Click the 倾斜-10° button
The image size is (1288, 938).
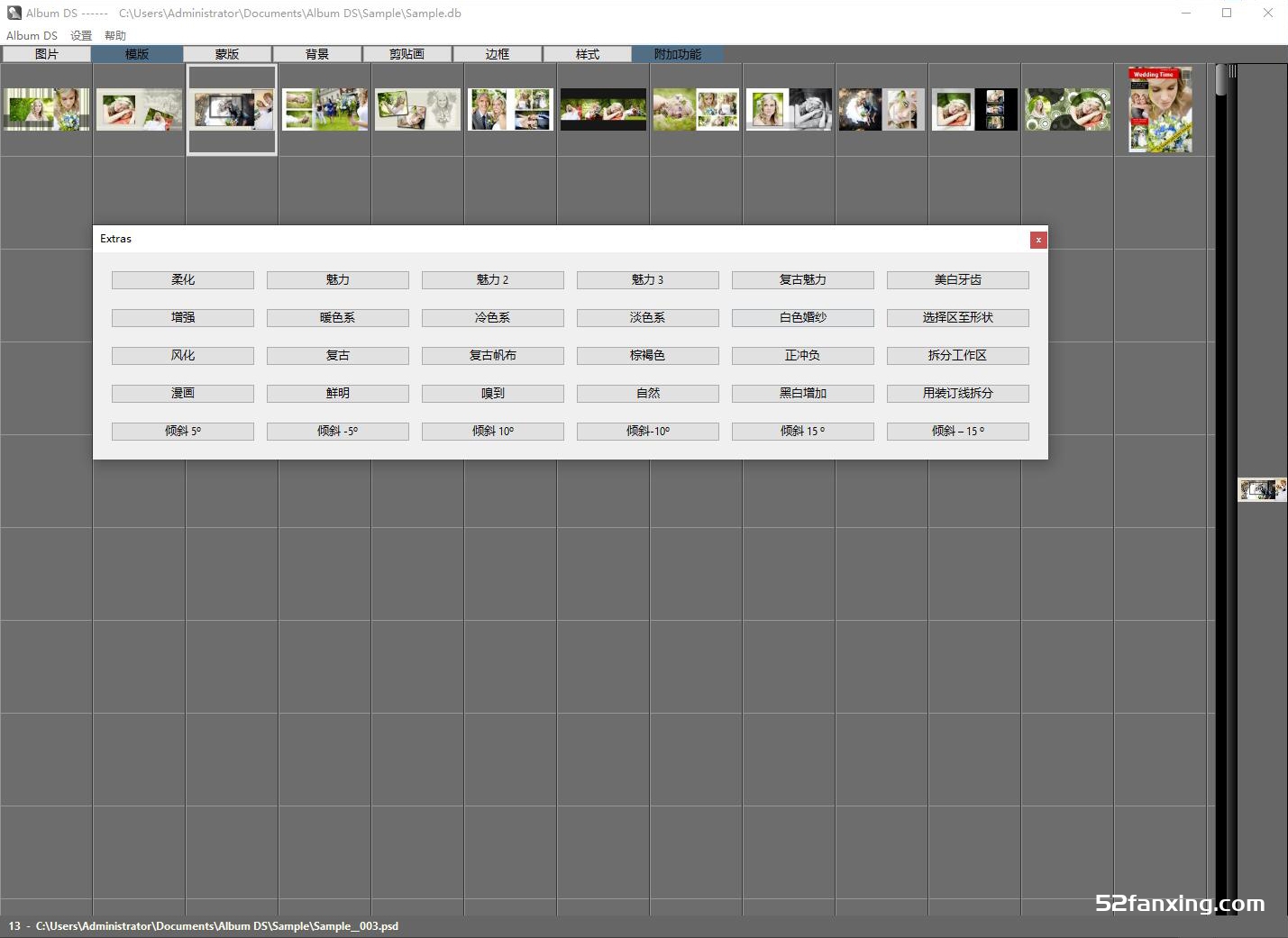tap(648, 432)
